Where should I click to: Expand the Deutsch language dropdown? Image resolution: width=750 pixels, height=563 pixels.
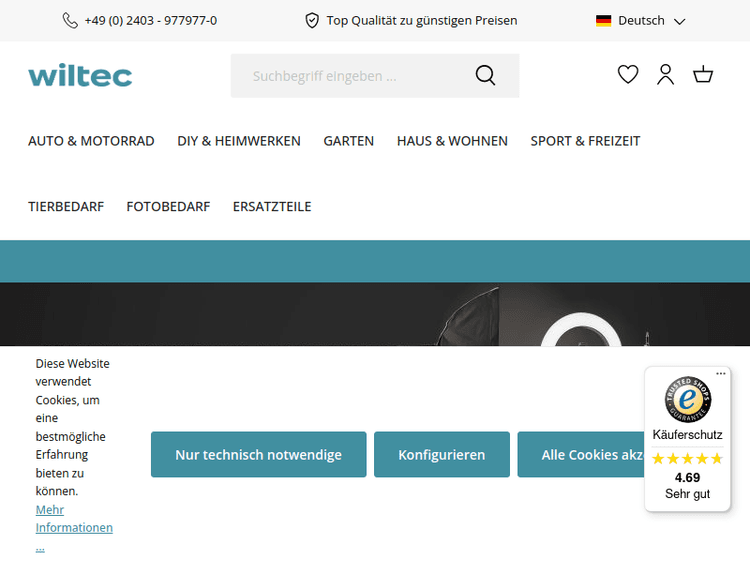[x=679, y=21]
